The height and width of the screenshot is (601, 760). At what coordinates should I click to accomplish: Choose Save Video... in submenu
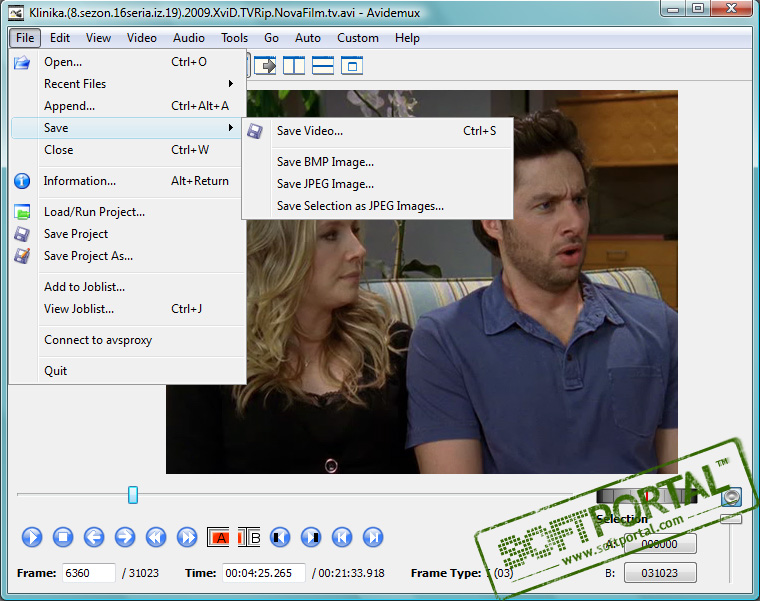tap(378, 131)
